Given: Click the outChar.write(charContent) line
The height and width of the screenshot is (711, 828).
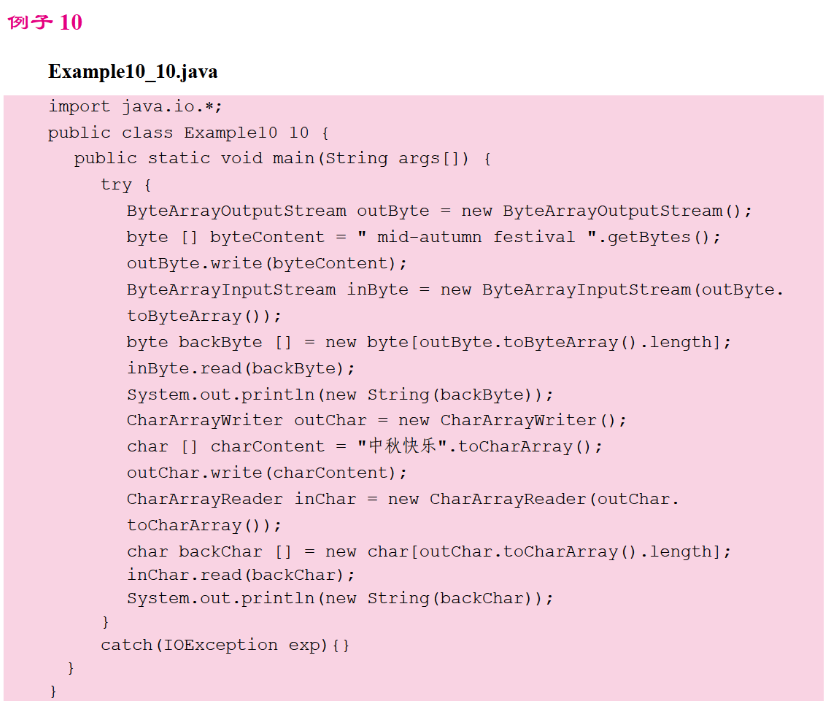Looking at the screenshot, I should pyautogui.click(x=267, y=472).
